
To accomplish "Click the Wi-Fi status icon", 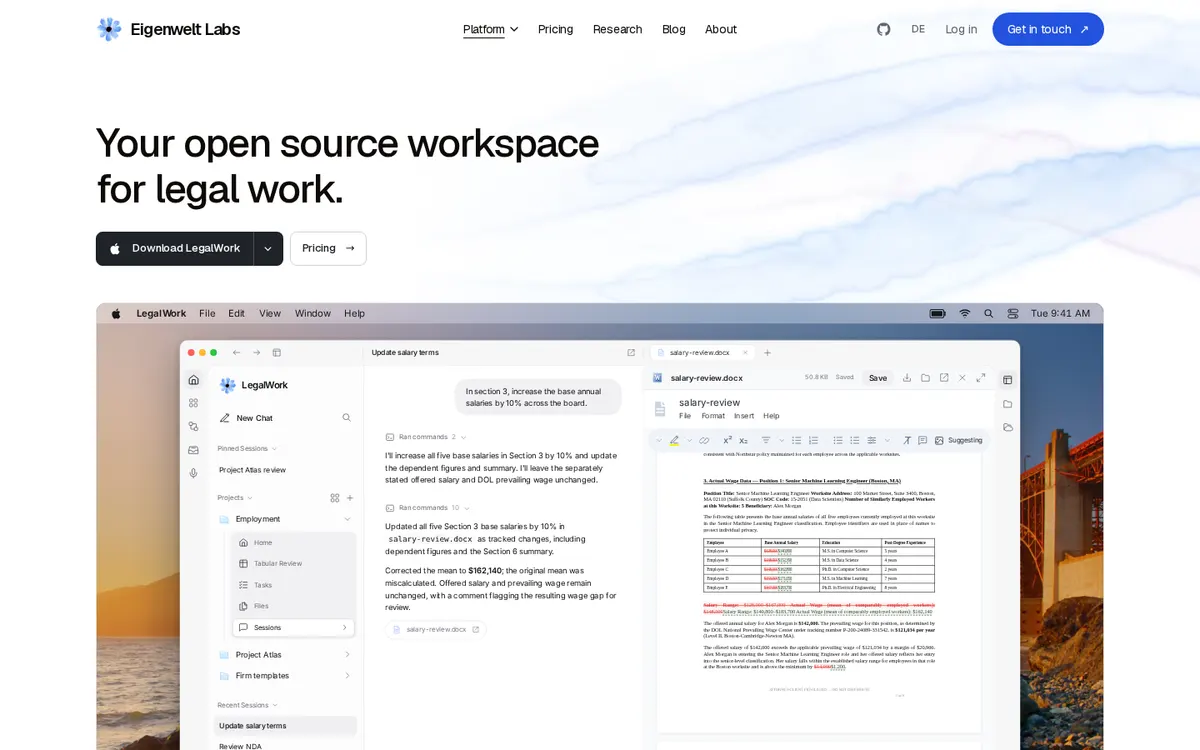I will 965,313.
